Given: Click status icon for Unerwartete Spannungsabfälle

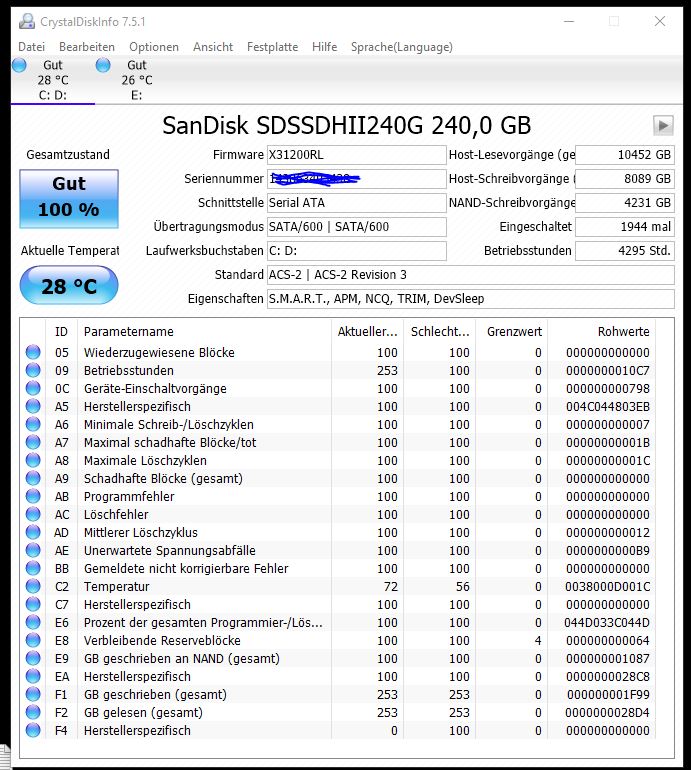Looking at the screenshot, I should pos(33,550).
